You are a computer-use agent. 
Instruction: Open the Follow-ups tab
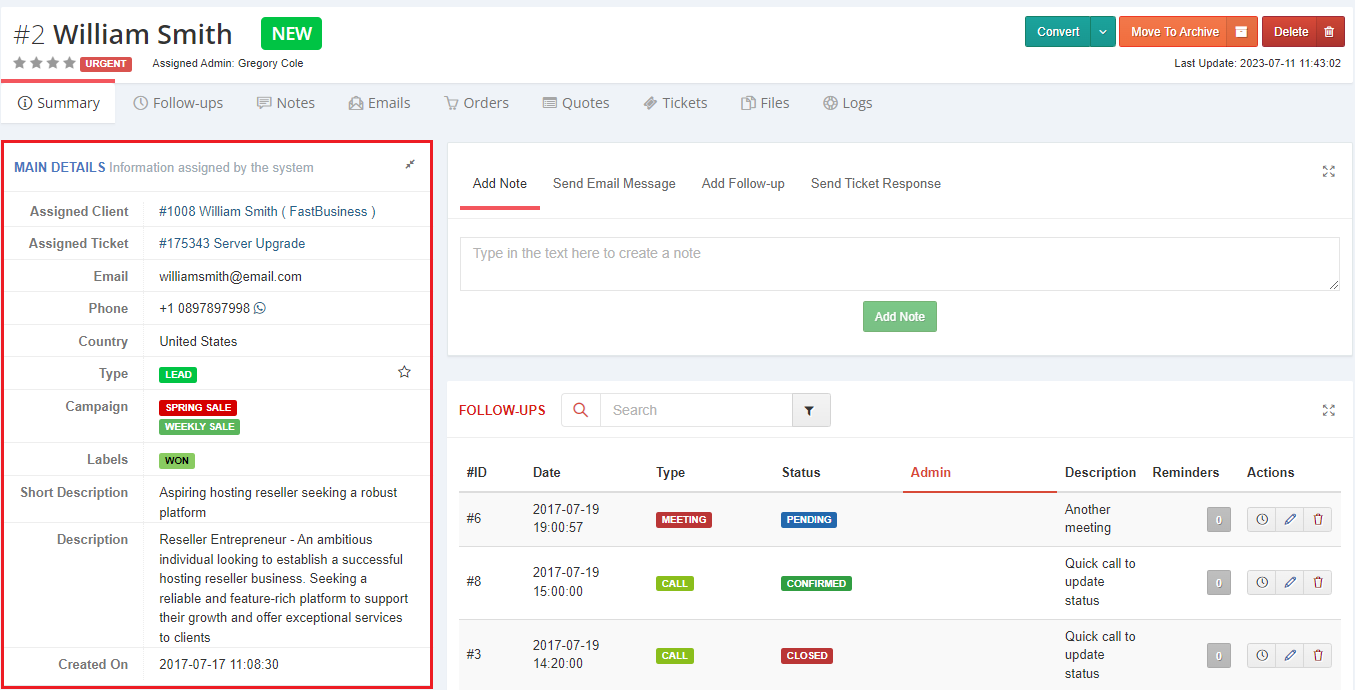tap(178, 103)
